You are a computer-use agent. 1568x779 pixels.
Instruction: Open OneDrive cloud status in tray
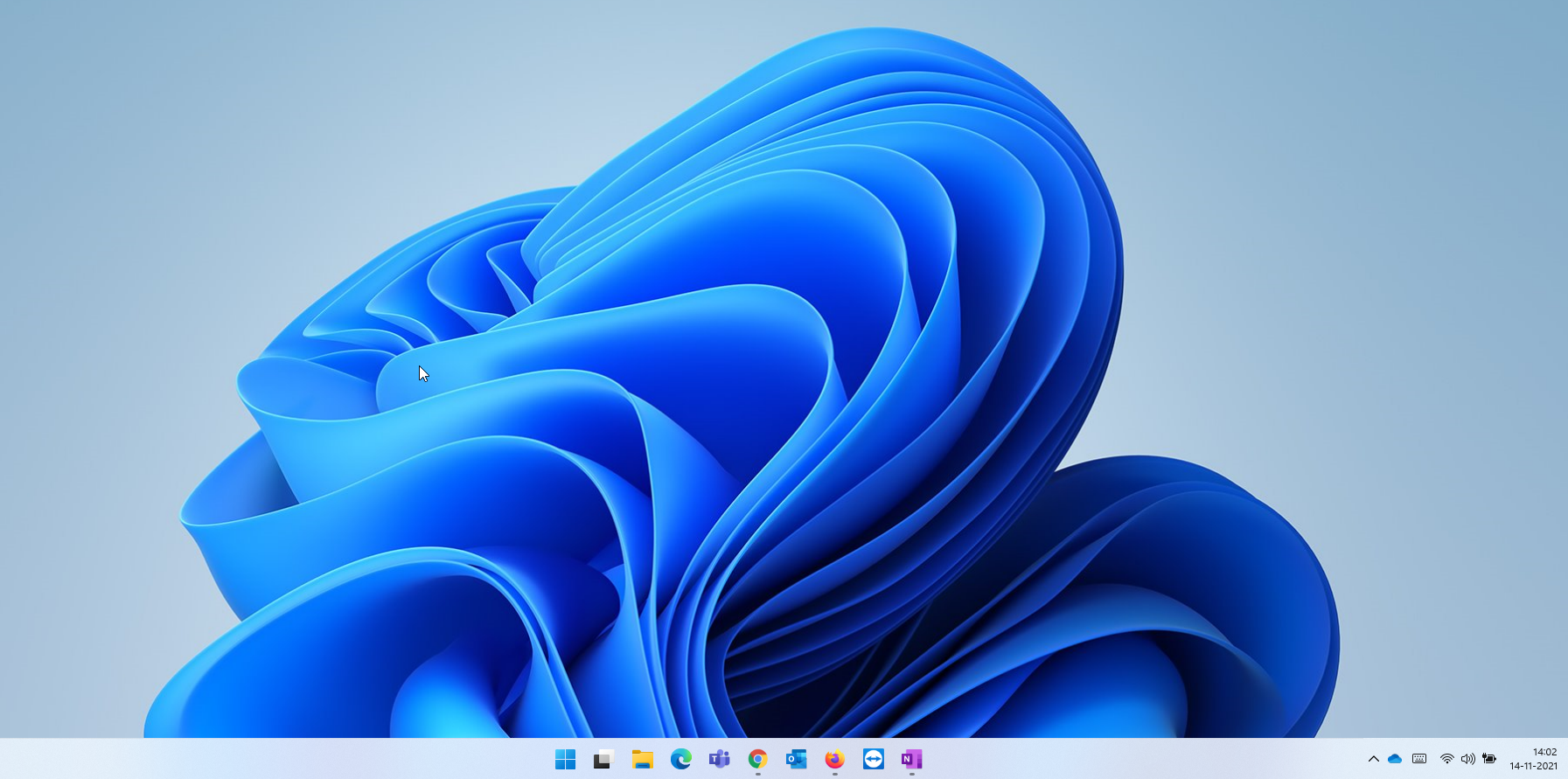[1395, 759]
